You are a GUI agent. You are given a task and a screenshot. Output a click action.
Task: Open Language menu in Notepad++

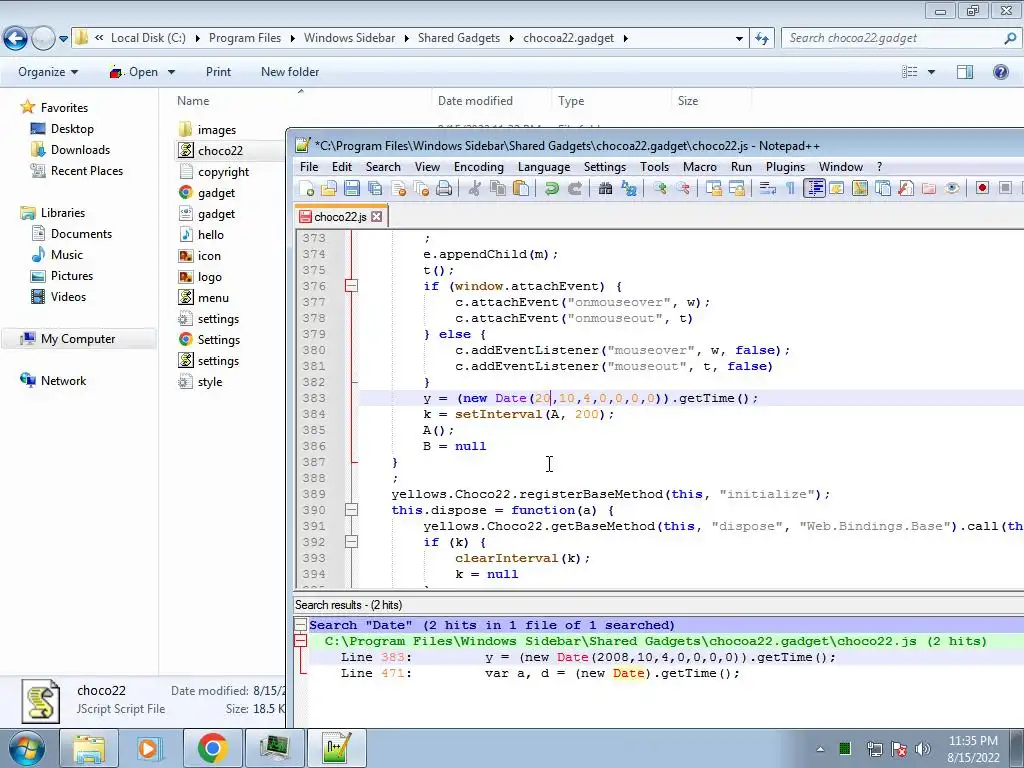543,167
